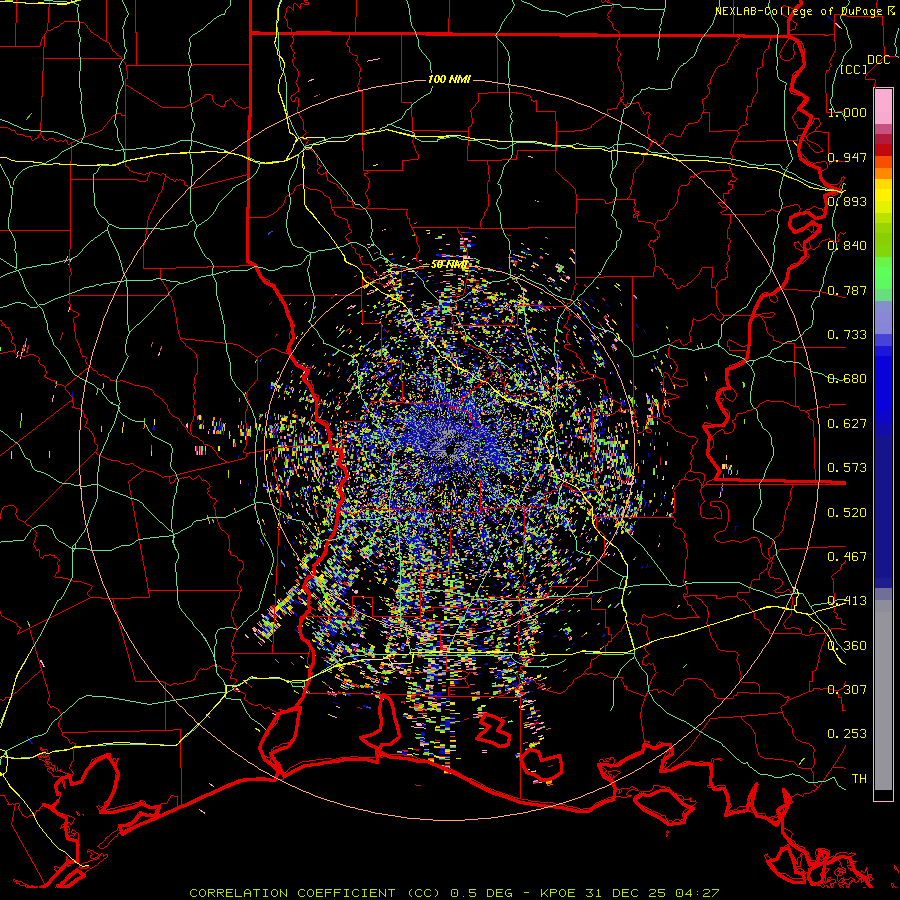Pick the gray band of the color bar
The height and width of the screenshot is (900, 900).
[883, 695]
